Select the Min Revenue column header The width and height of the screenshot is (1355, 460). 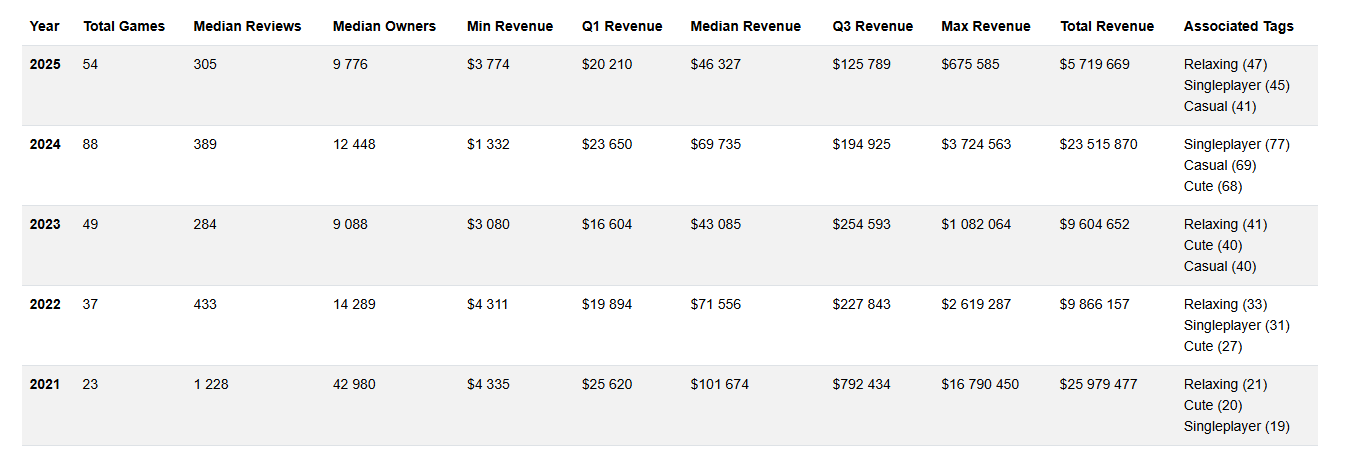point(508,26)
